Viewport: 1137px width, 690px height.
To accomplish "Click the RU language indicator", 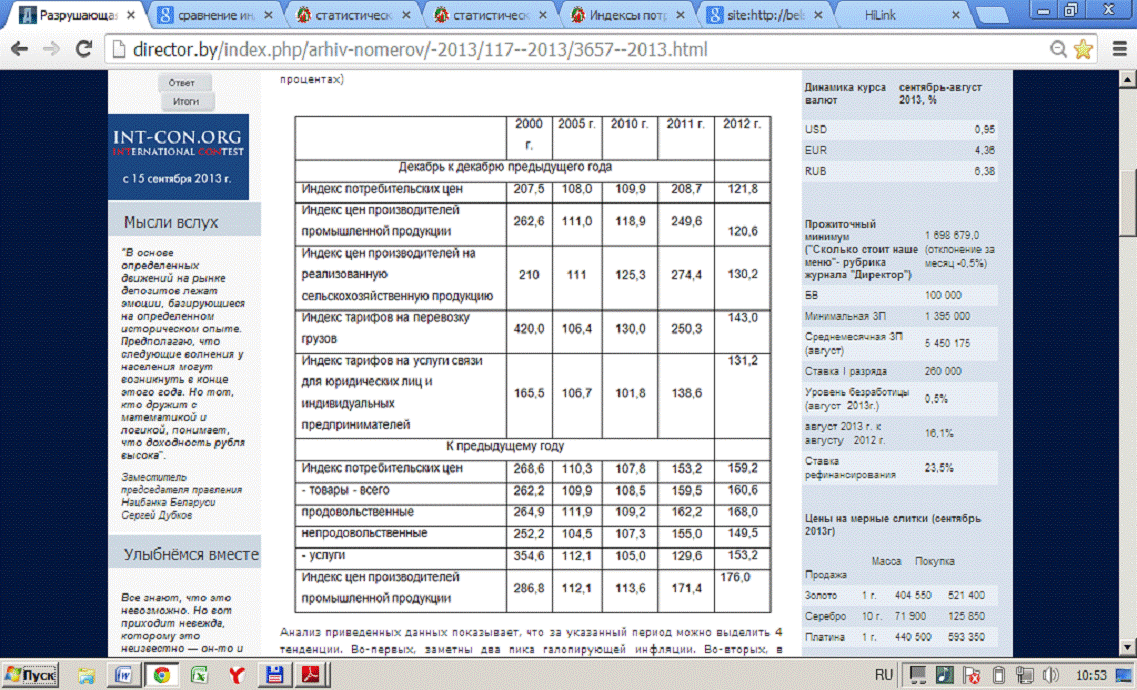I will pos(884,676).
